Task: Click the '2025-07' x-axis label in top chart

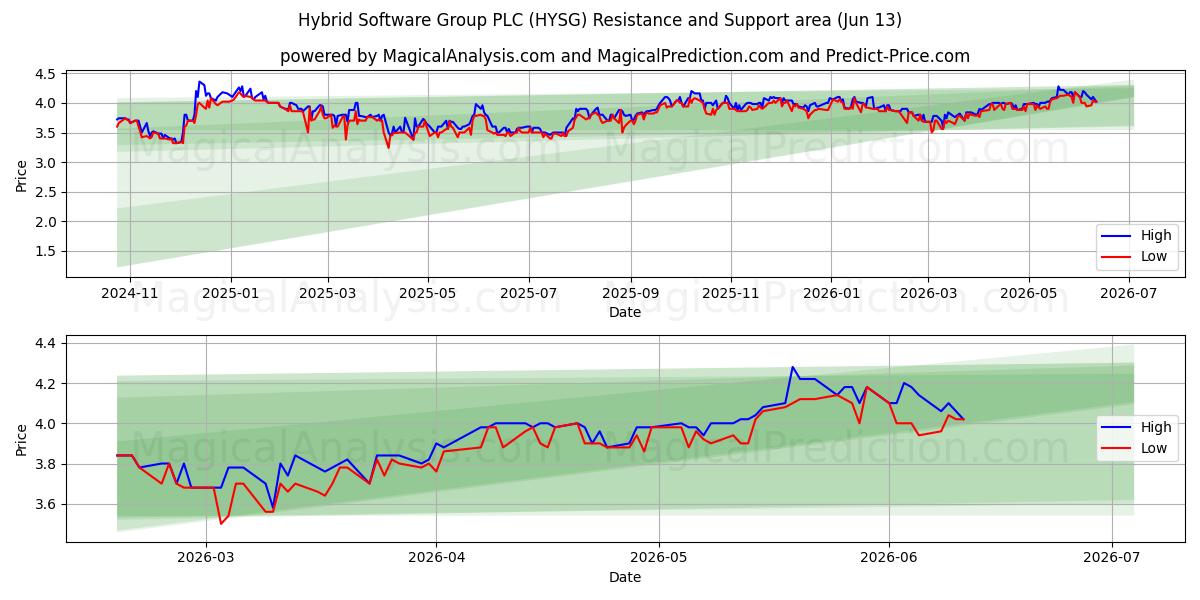Action: [528, 293]
